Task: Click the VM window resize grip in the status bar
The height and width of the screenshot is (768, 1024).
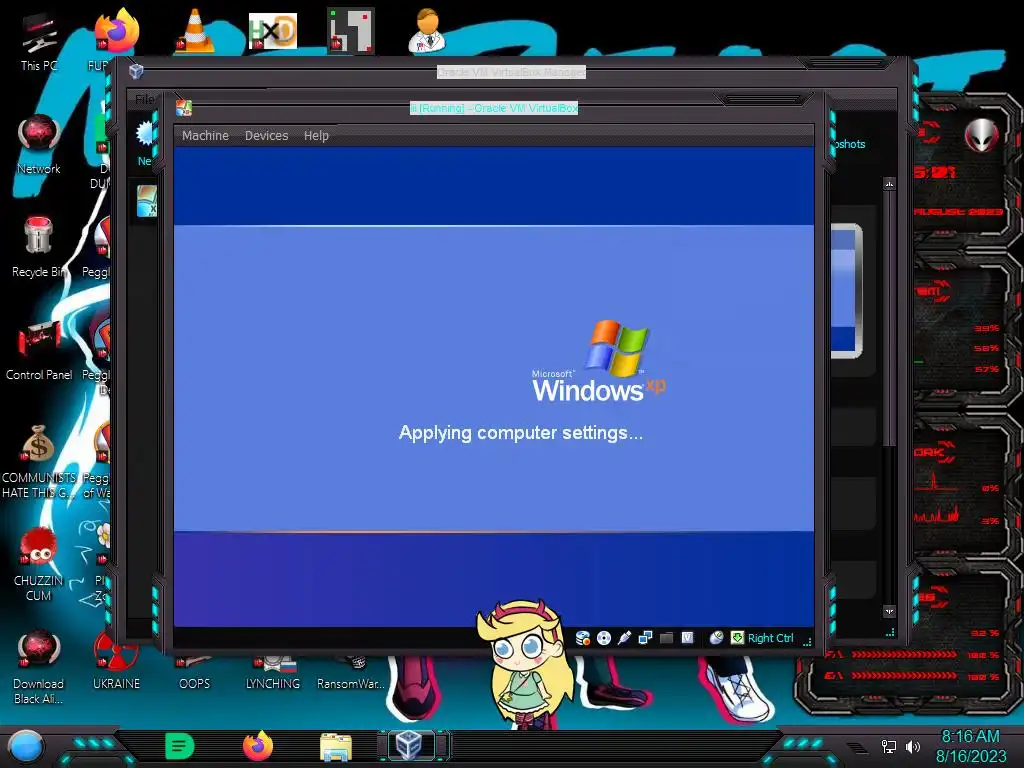Action: click(807, 641)
